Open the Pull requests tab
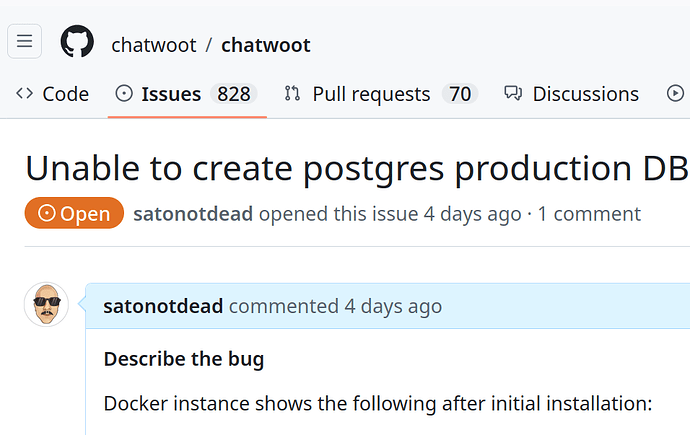The image size is (690, 435). point(371,94)
